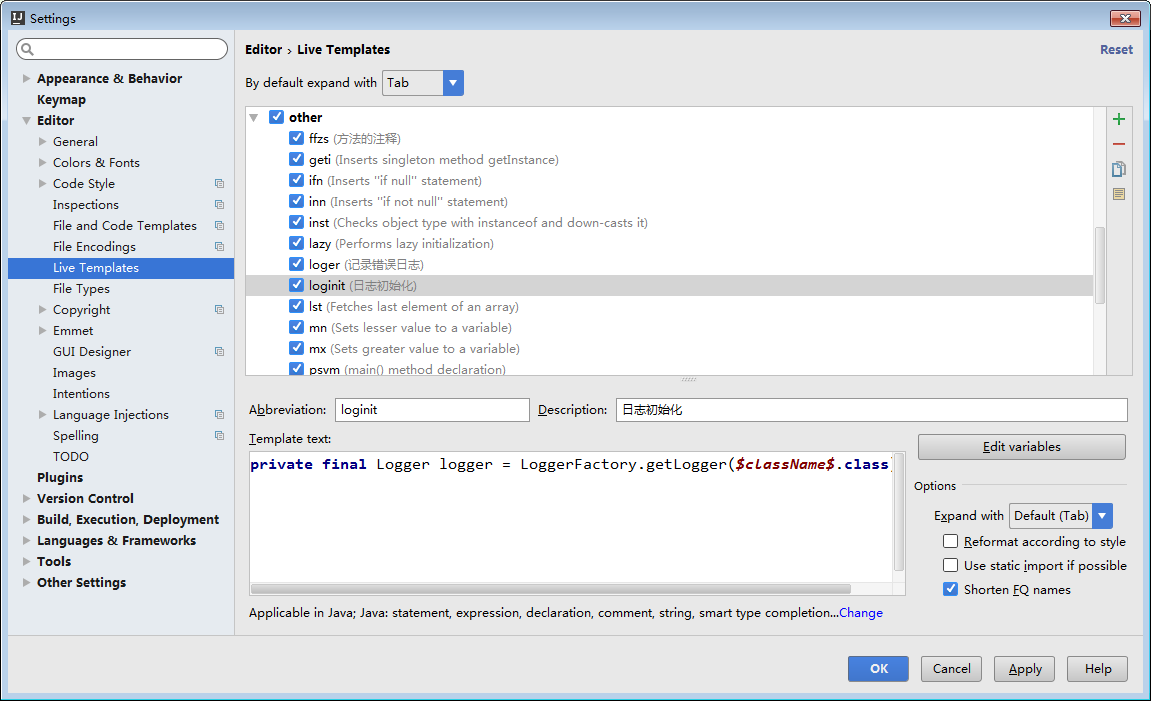
Task: Click project-level icon beside Code Style
Action: (x=219, y=184)
